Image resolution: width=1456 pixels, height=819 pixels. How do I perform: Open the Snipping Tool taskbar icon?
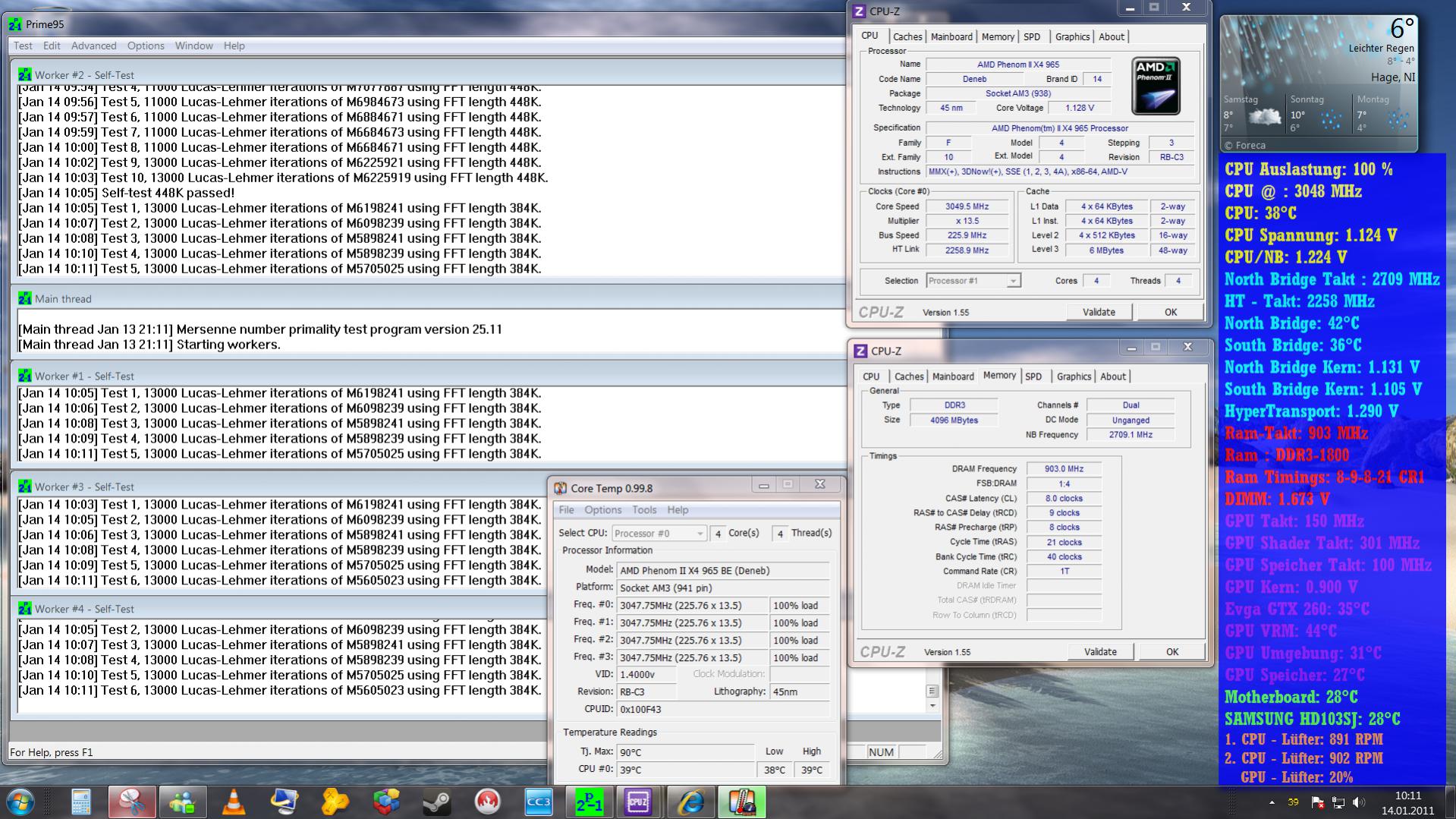click(x=132, y=802)
